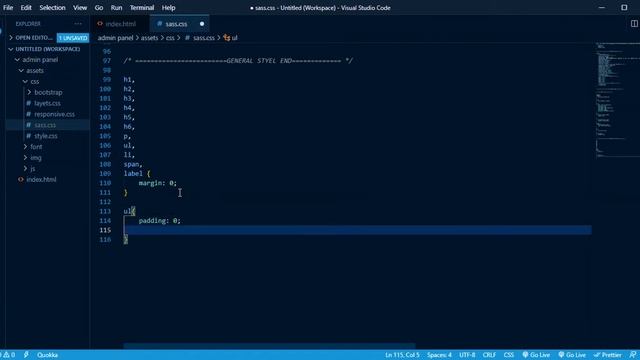The width and height of the screenshot is (640, 360).
Task: Click the second Go Live button
Action: click(572, 355)
